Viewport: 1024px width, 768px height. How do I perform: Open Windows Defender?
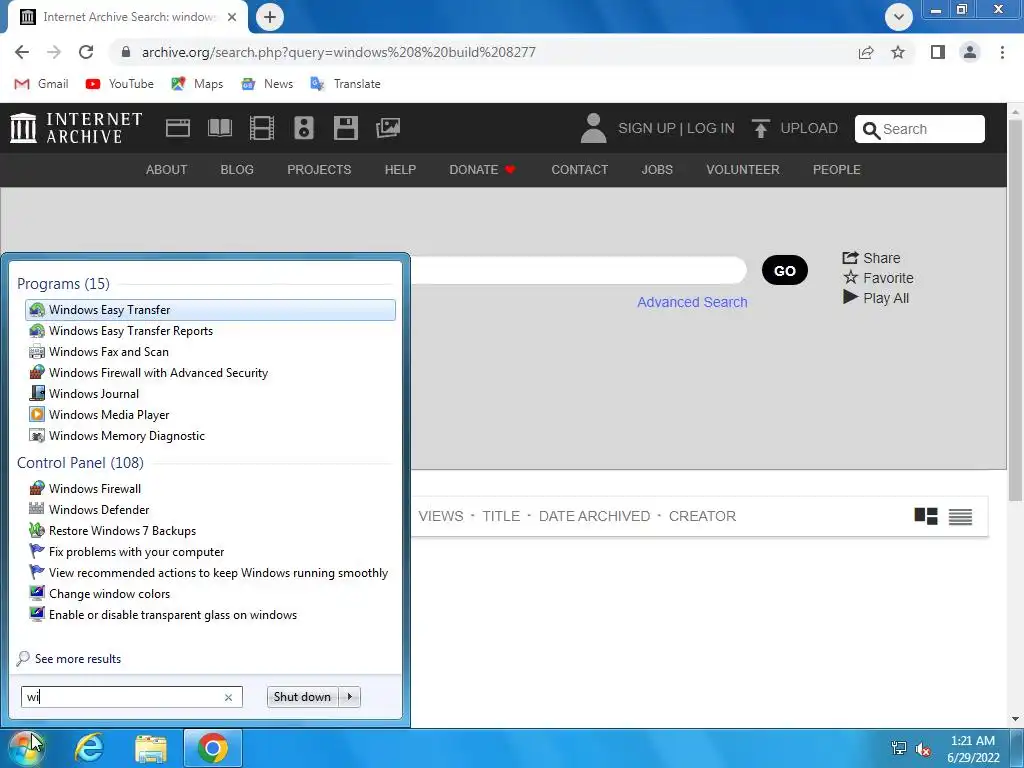89,509
